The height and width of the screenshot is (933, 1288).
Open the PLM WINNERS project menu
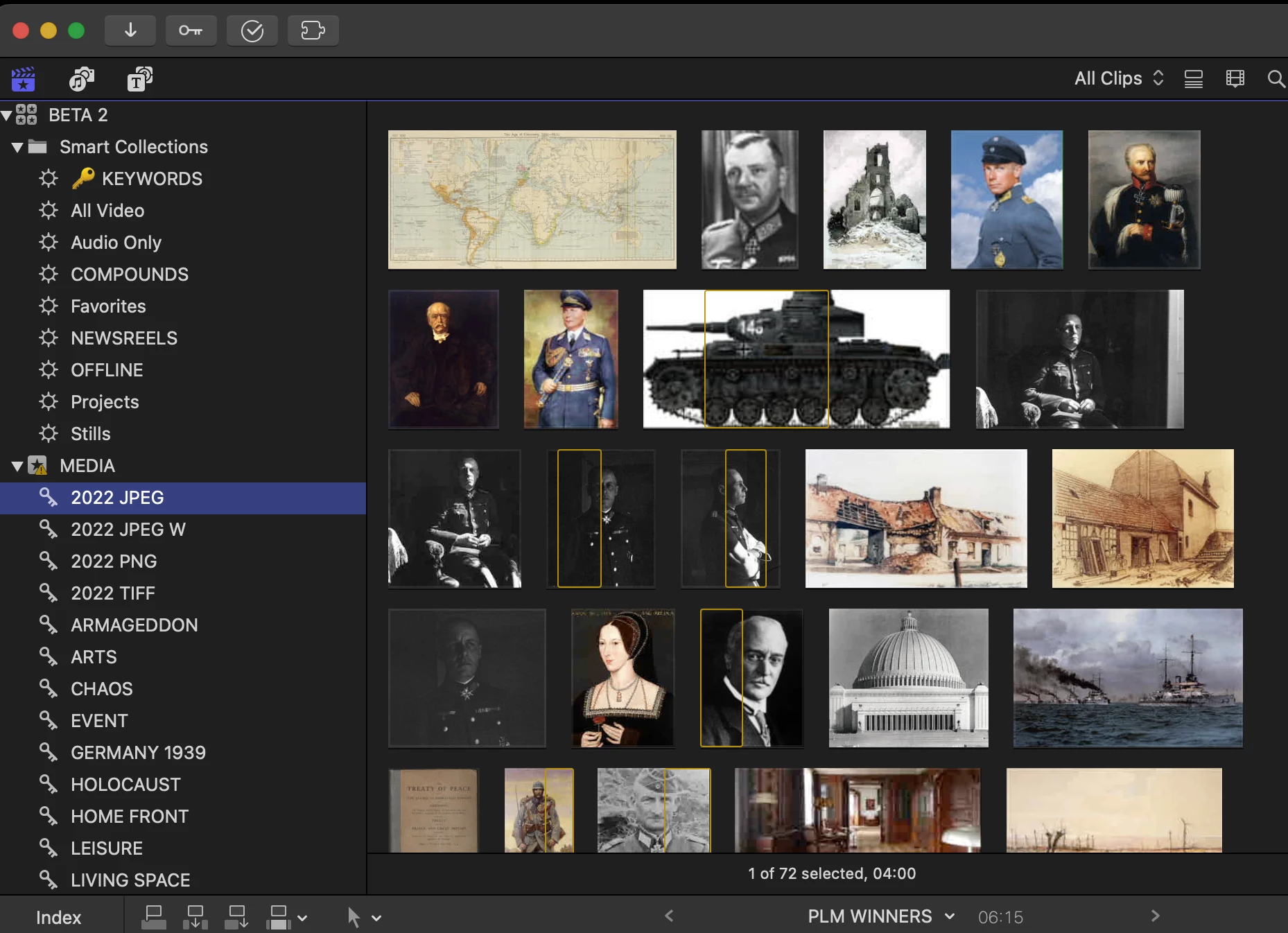[x=881, y=916]
